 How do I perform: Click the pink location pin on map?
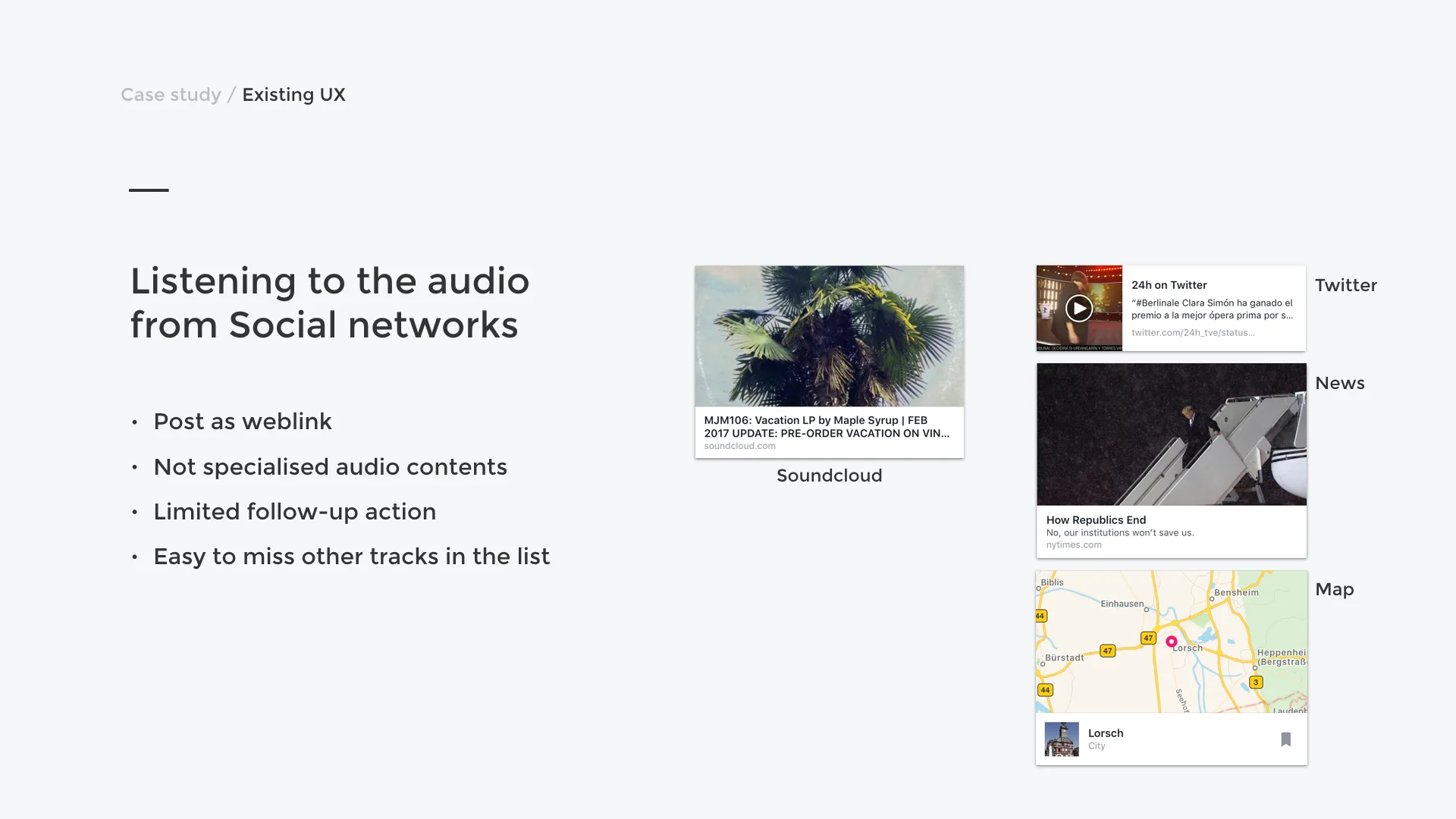1172,642
